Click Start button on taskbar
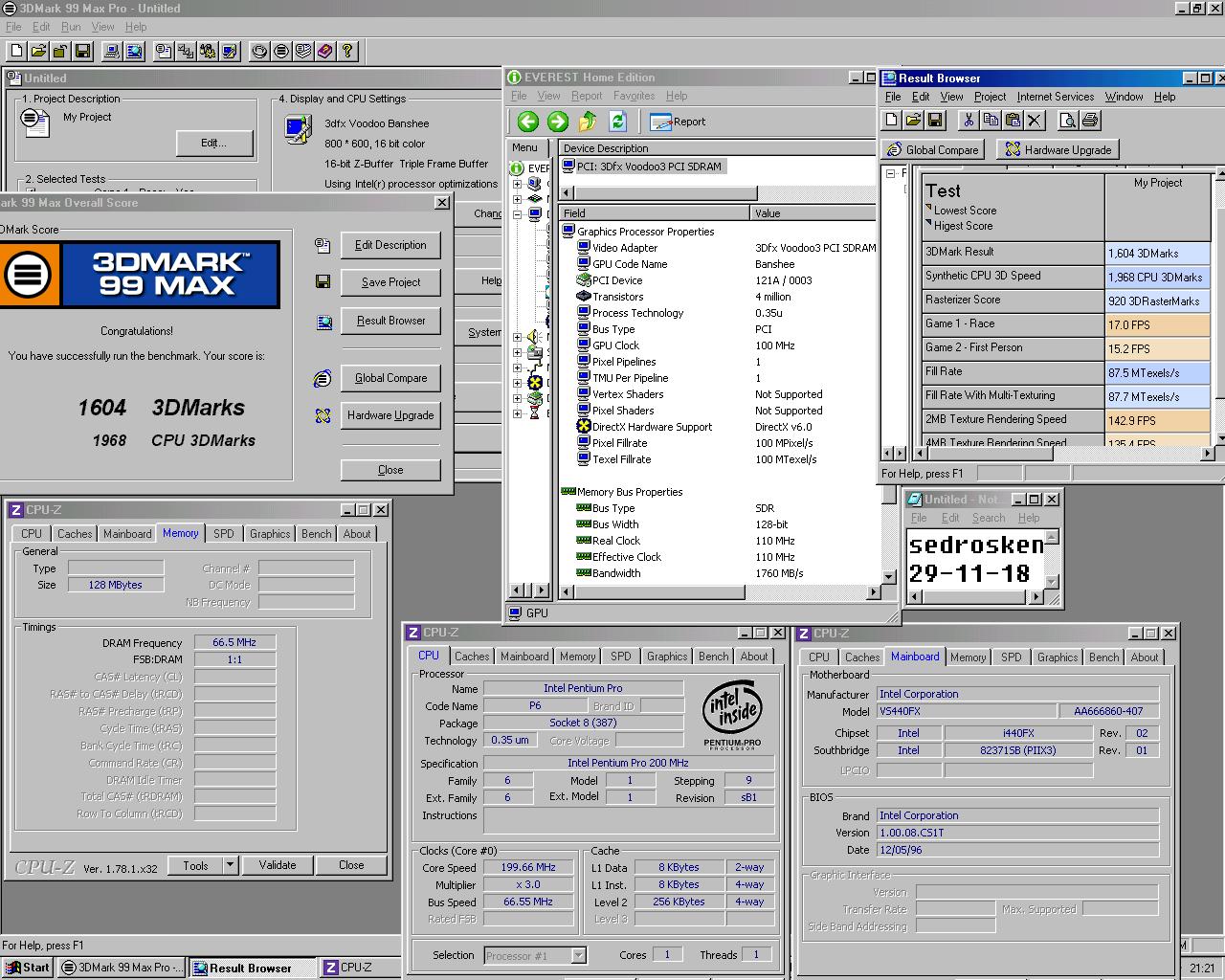1225x980 pixels. pyautogui.click(x=27, y=968)
